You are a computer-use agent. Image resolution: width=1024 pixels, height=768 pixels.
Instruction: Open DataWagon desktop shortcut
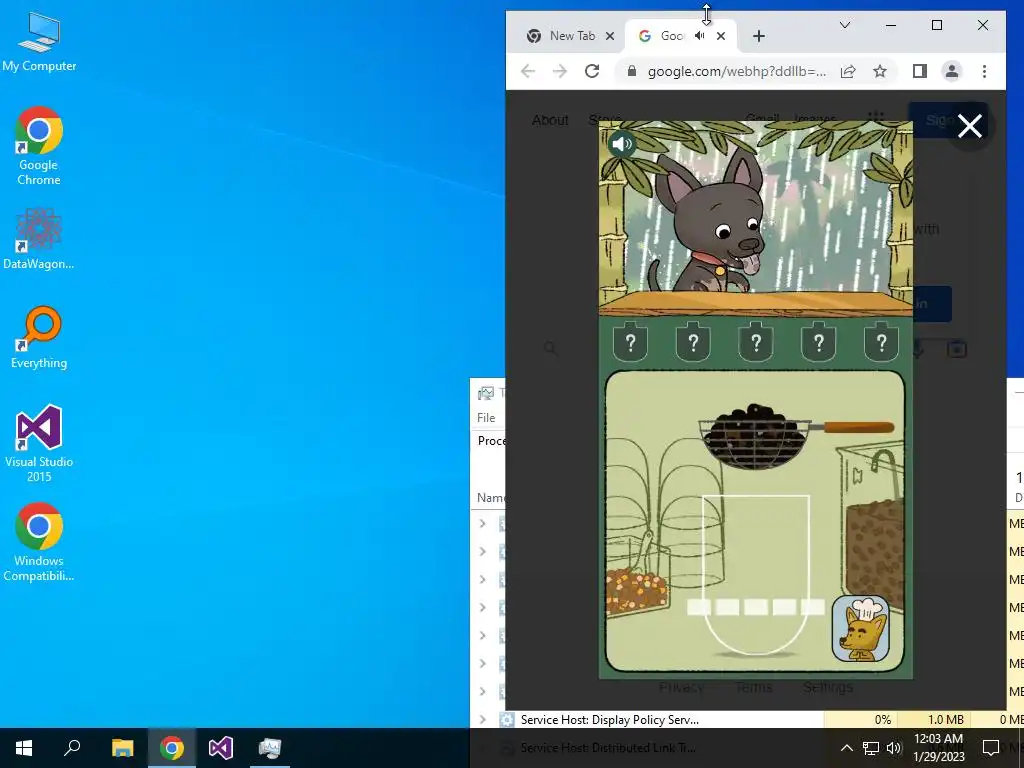click(39, 238)
